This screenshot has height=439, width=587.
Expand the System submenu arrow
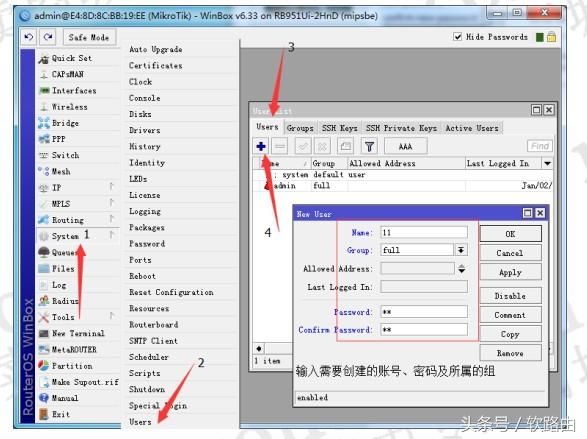point(112,235)
